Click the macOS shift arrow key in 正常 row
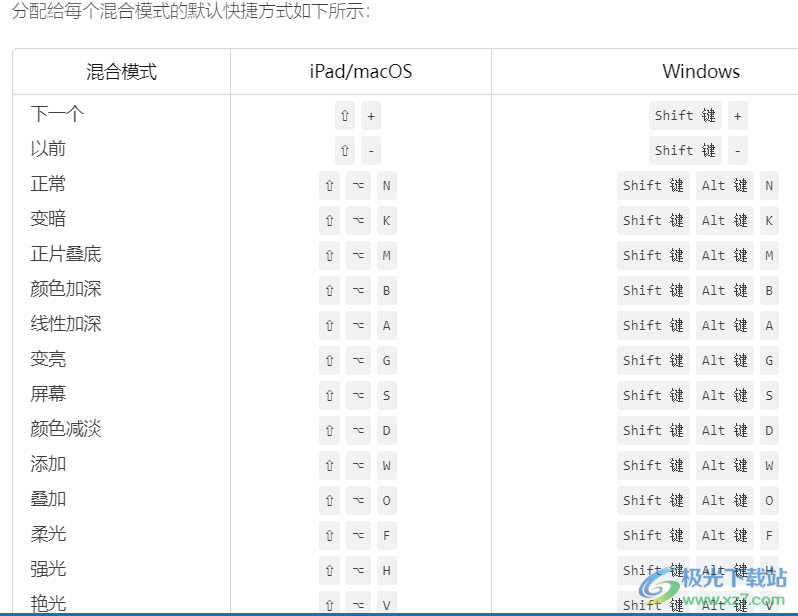798x616 pixels. [x=329, y=186]
